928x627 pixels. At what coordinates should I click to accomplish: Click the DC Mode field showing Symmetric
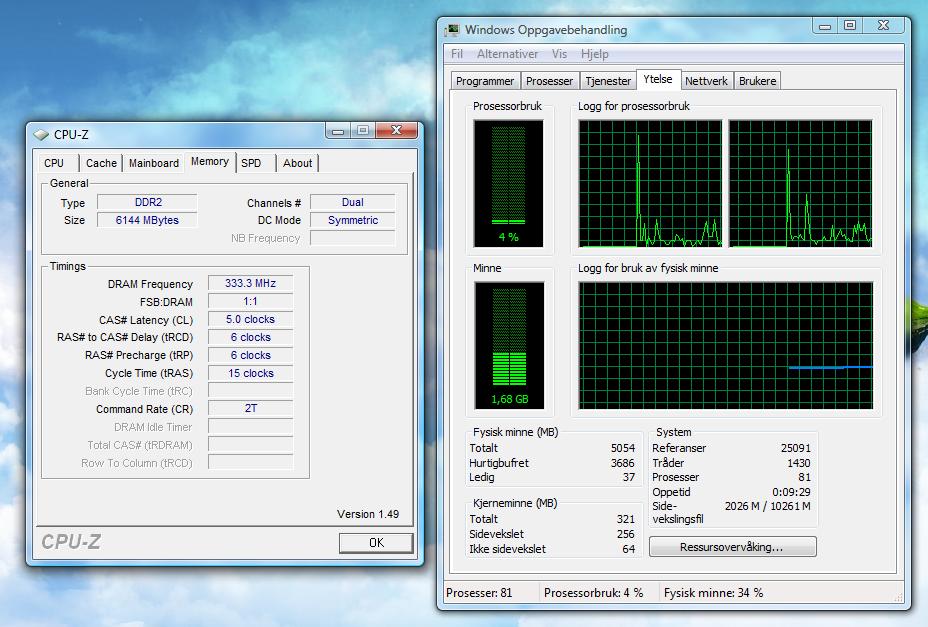pos(352,220)
